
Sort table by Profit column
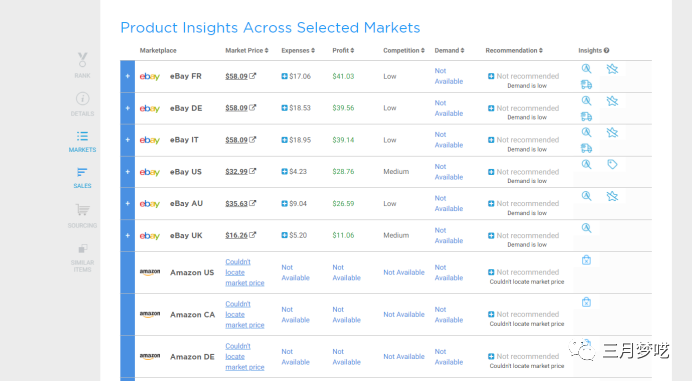[x=343, y=50]
